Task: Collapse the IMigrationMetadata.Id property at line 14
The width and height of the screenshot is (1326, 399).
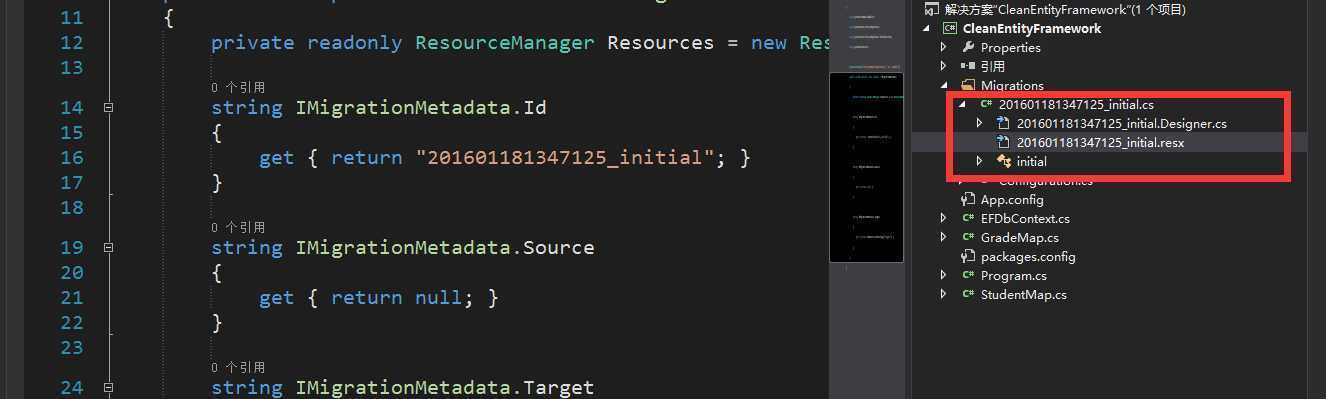Action: [108, 107]
